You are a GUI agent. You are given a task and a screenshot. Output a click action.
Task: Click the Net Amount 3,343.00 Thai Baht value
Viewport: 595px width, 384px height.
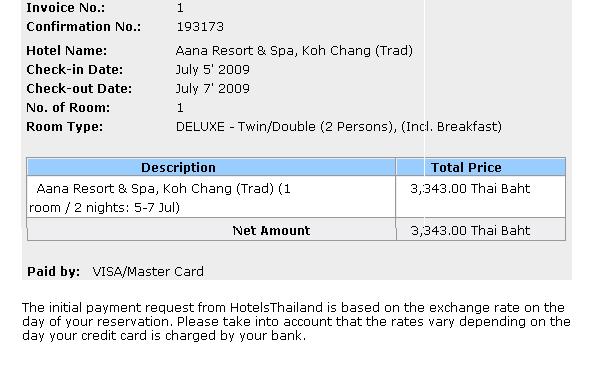tap(470, 230)
